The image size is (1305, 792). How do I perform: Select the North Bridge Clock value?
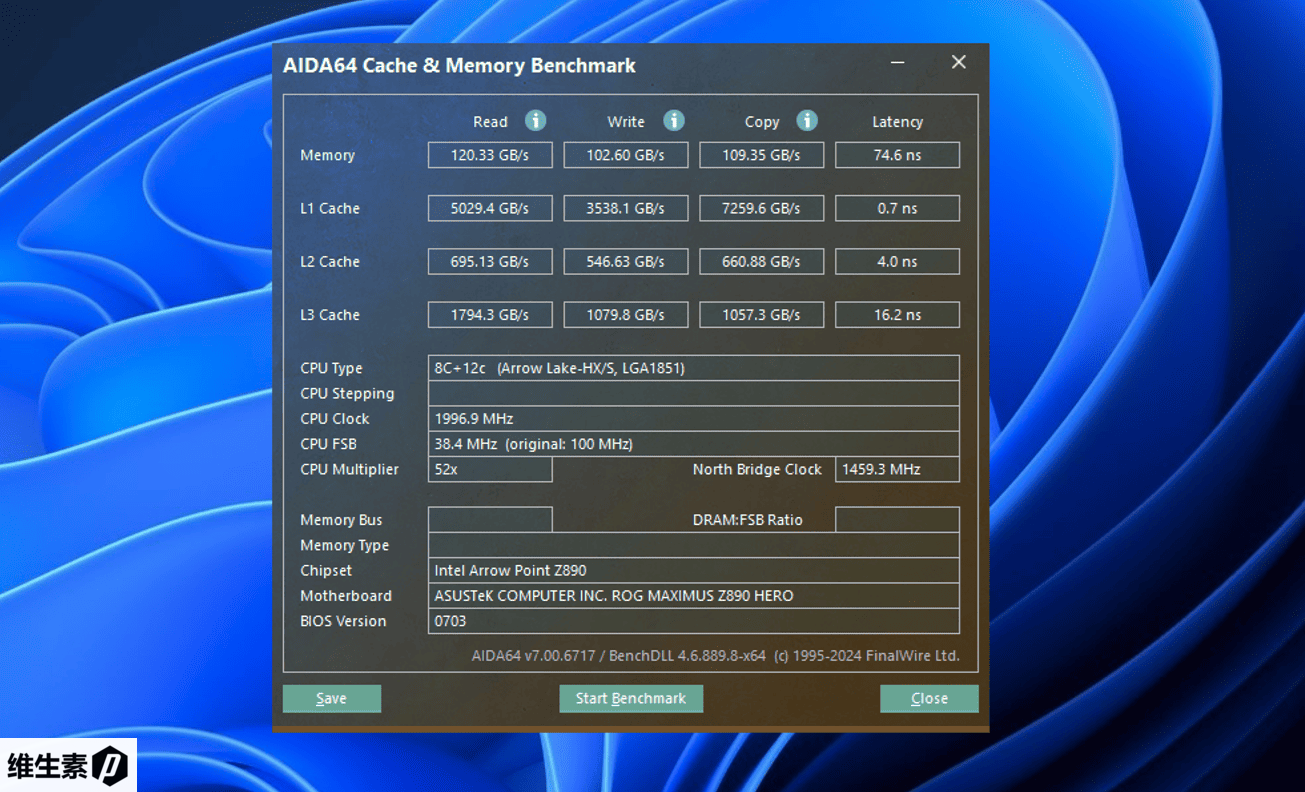tap(897, 469)
